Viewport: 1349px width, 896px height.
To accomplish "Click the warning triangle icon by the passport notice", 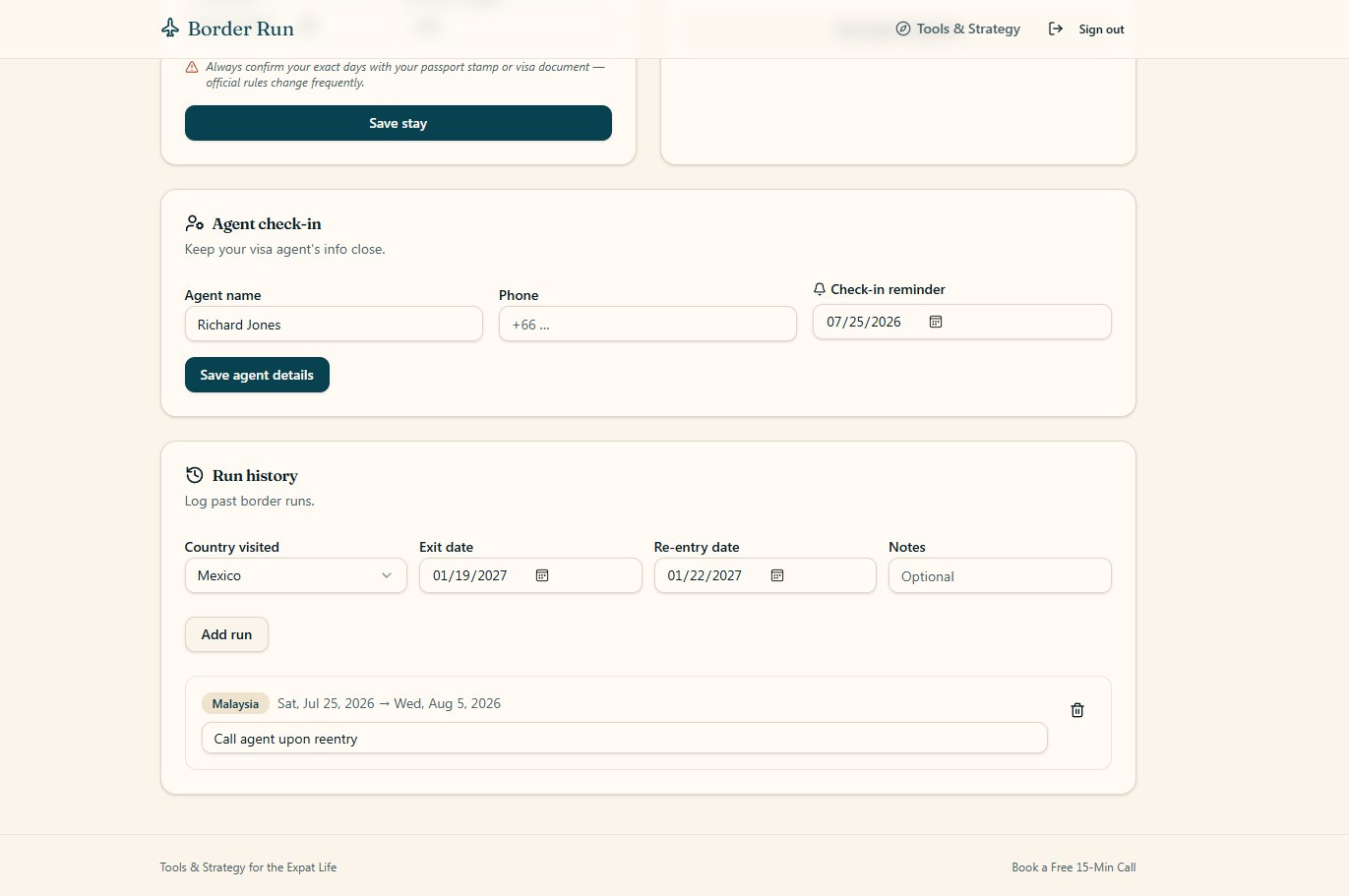I will 192,67.
